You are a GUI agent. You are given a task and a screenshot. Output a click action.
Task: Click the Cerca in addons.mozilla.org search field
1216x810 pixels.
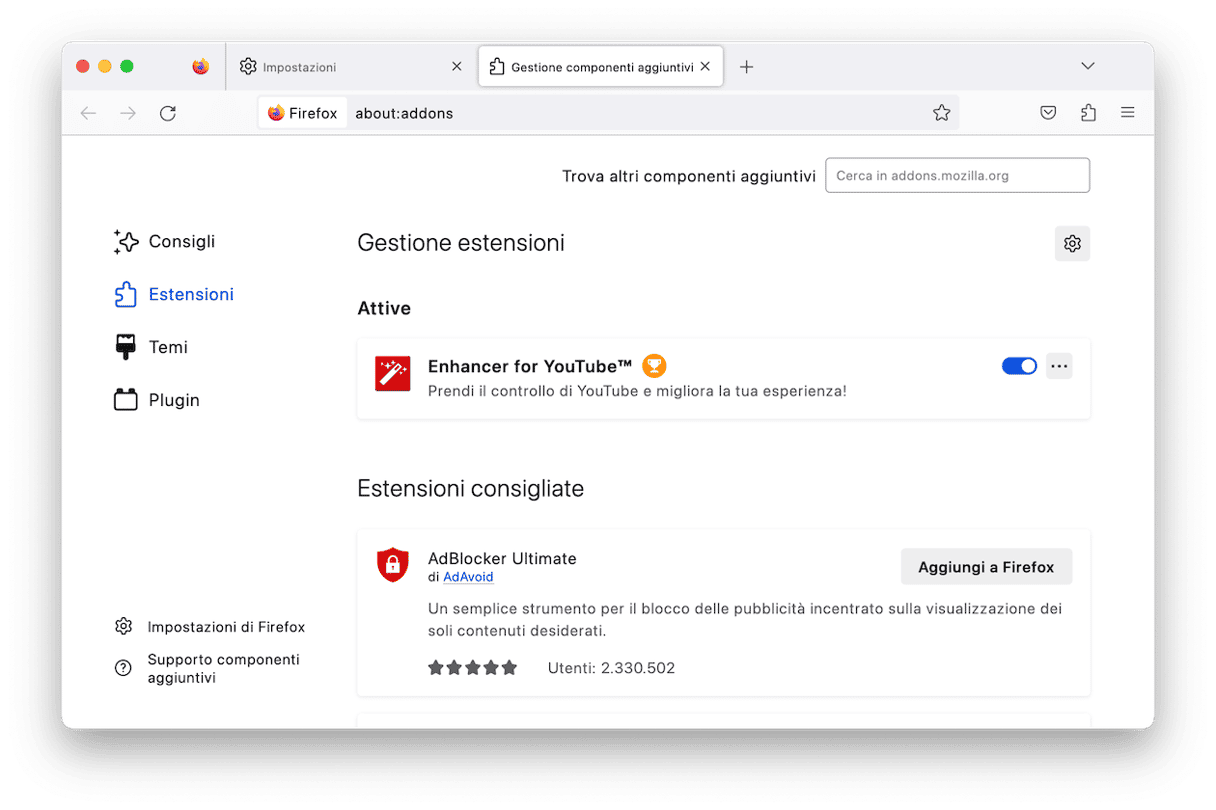[957, 176]
